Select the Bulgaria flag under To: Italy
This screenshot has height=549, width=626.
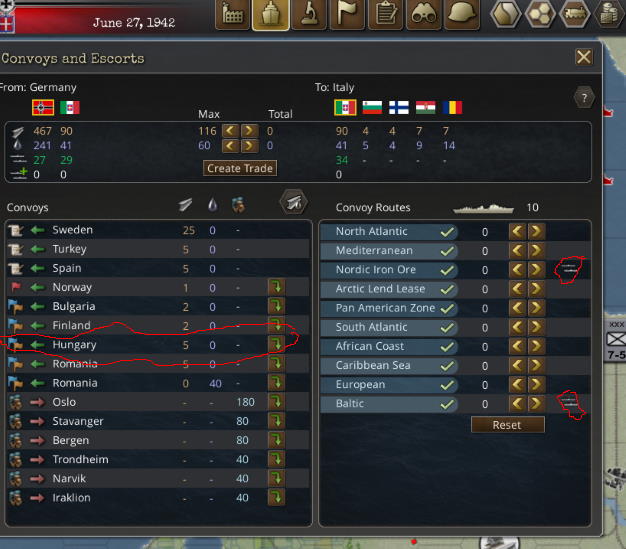[x=372, y=107]
